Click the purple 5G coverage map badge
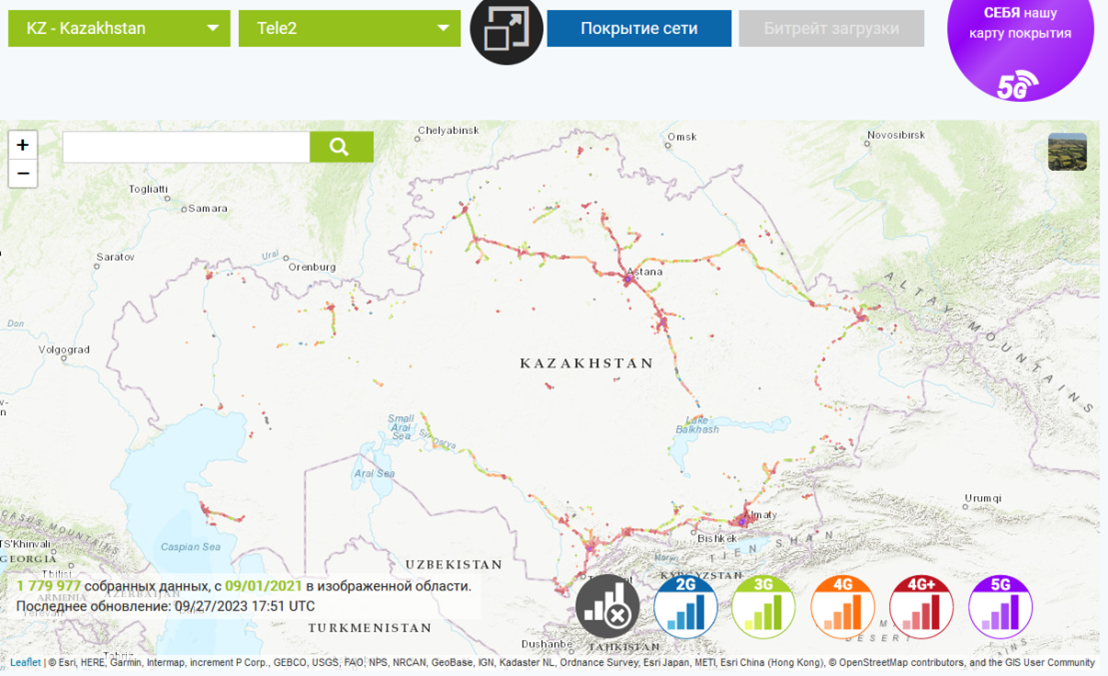 point(1019,45)
